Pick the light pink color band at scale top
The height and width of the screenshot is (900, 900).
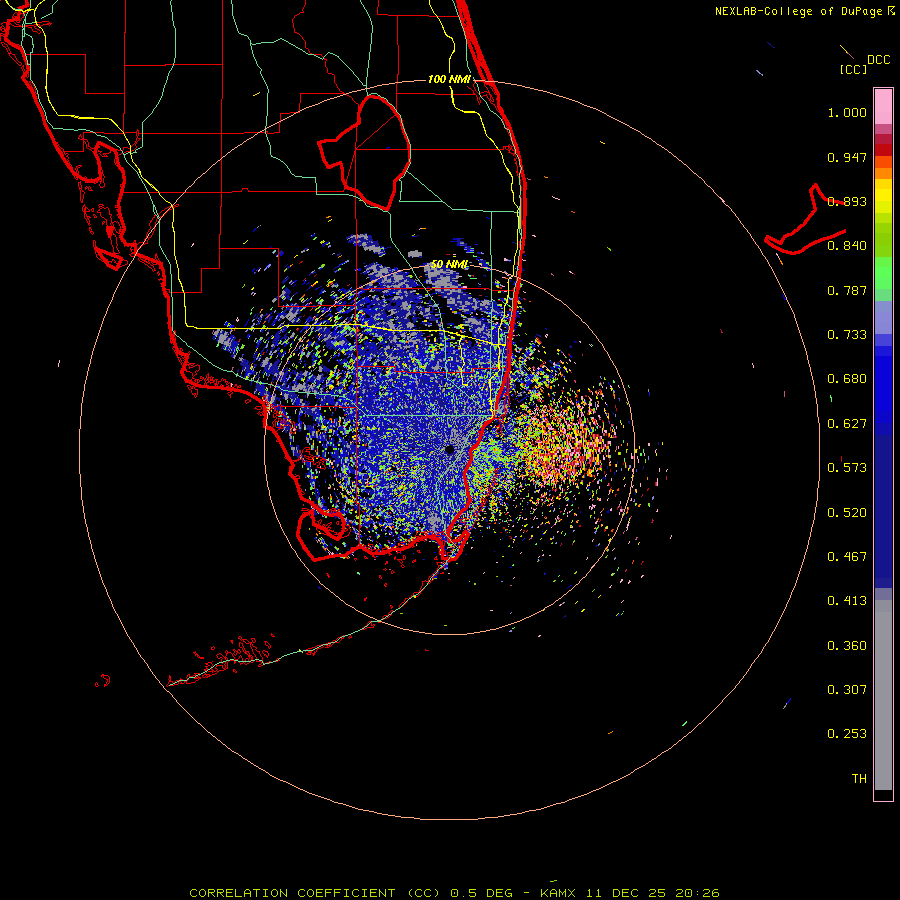[x=883, y=107]
